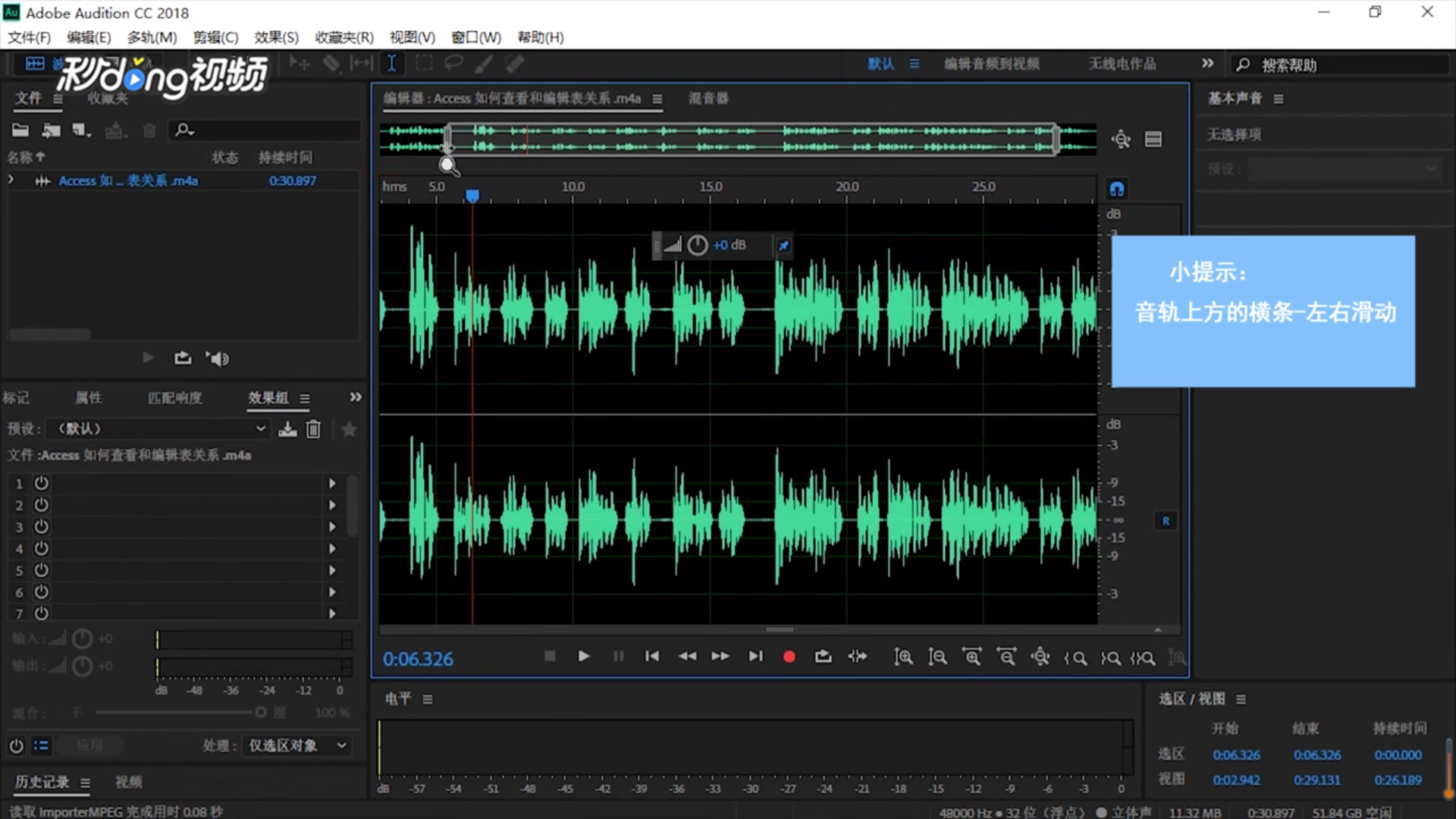Zoom in at out-point icon
Screen dimensions: 1456x819
click(1110, 658)
